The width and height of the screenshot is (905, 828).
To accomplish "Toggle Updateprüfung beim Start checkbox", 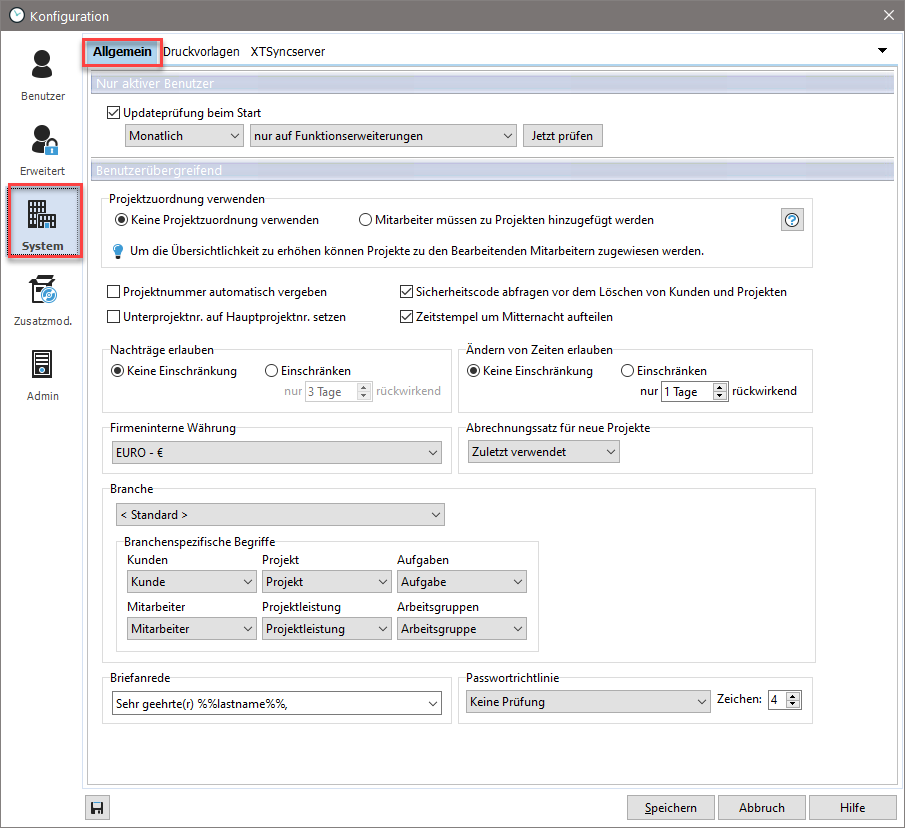I will 113,113.
